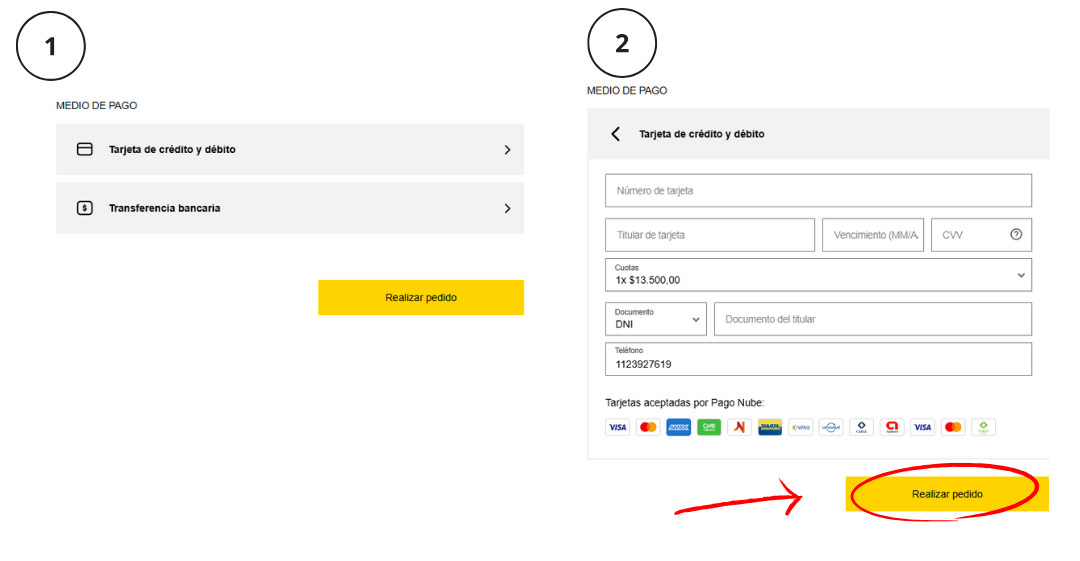This screenshot has width=1080, height=561.
Task: Click the circled Realizar pedido button
Action: (x=947, y=494)
